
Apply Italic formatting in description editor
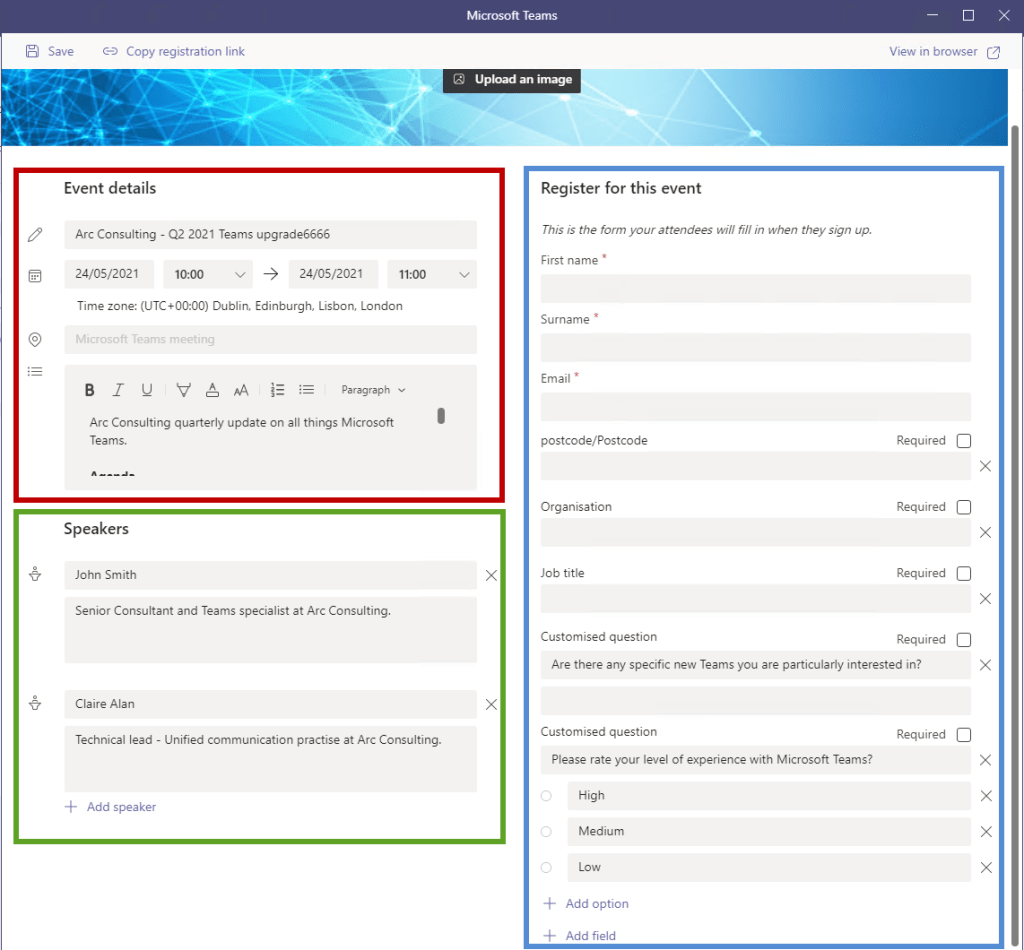tap(118, 390)
